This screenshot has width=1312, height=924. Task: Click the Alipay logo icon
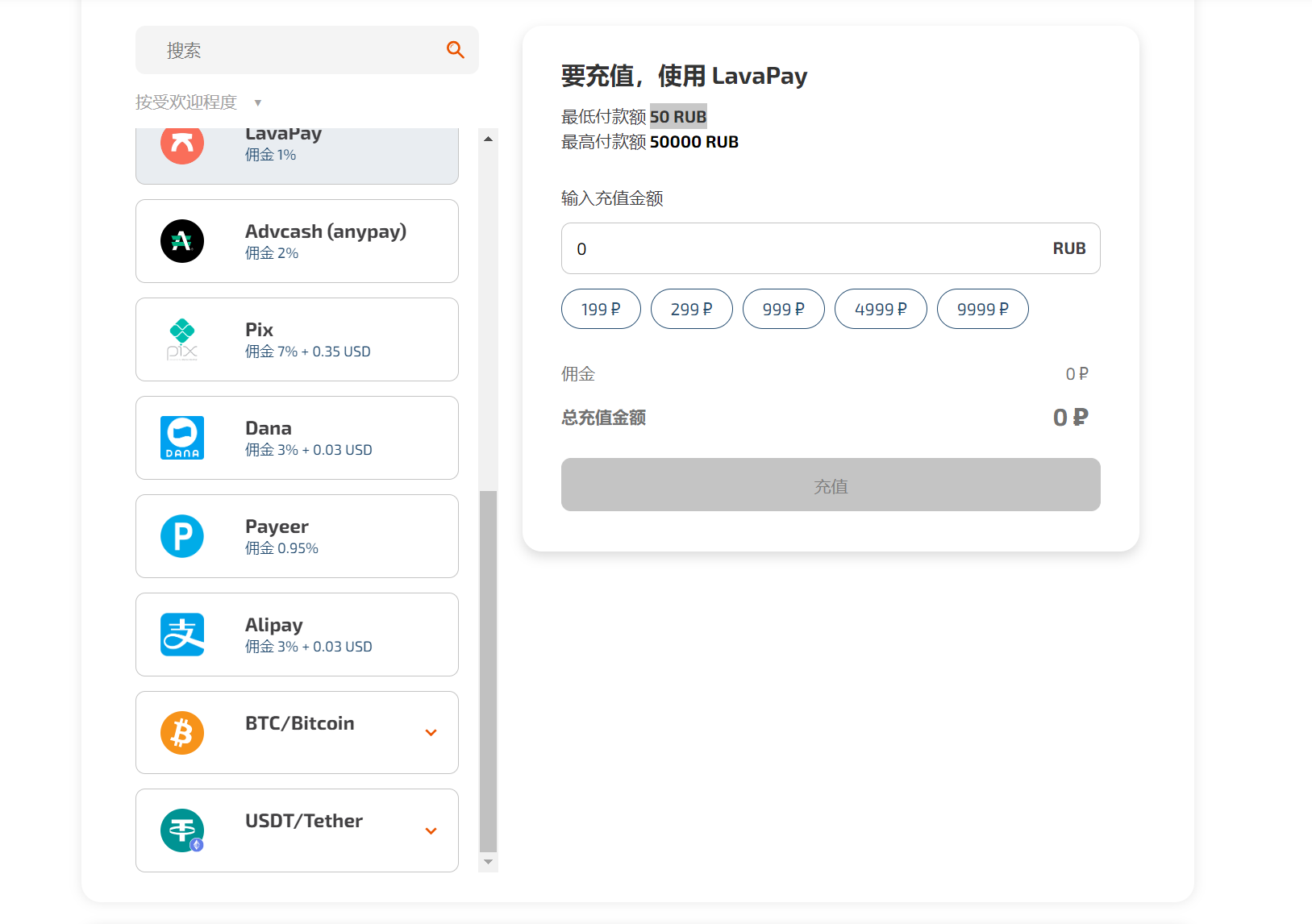click(182, 635)
